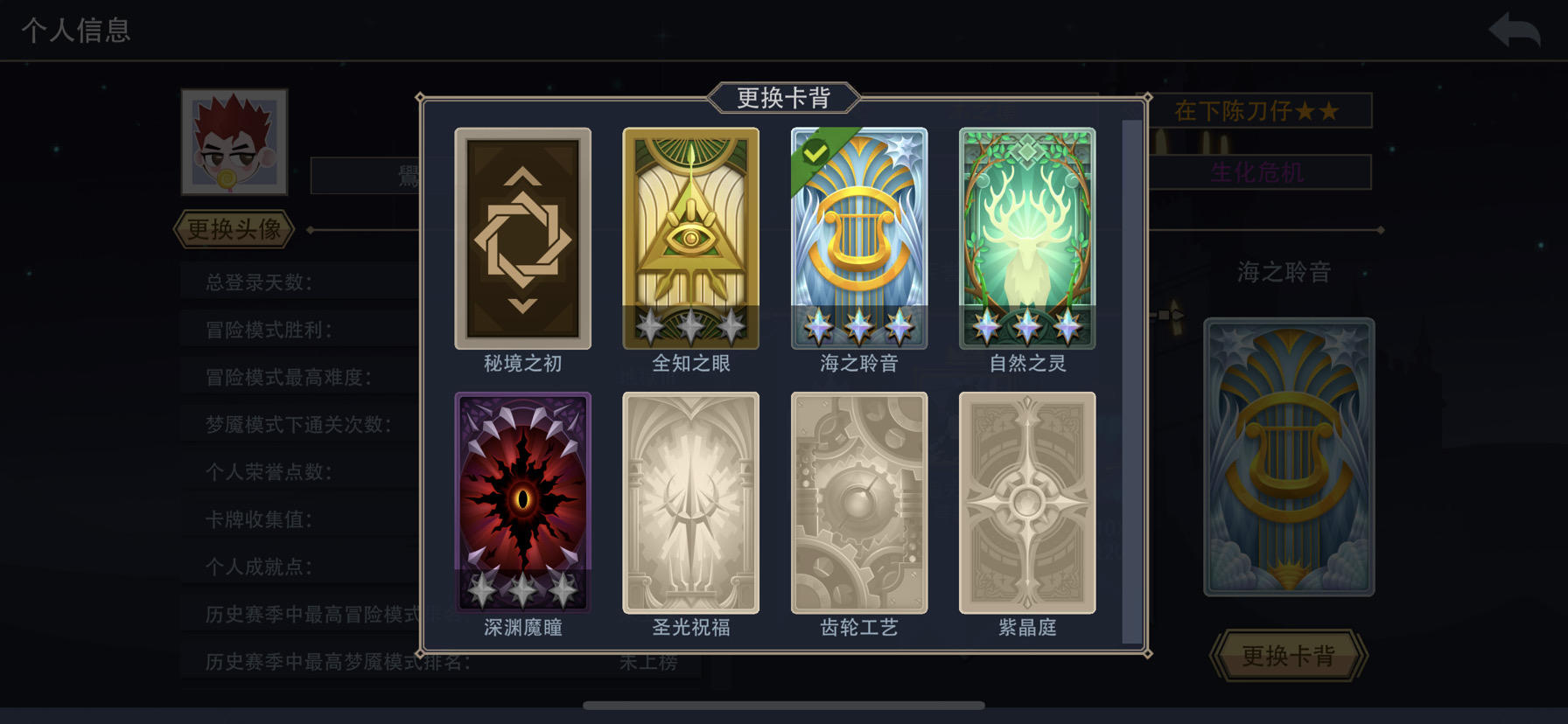
Task: Click the red-haired player avatar
Action: point(234,142)
